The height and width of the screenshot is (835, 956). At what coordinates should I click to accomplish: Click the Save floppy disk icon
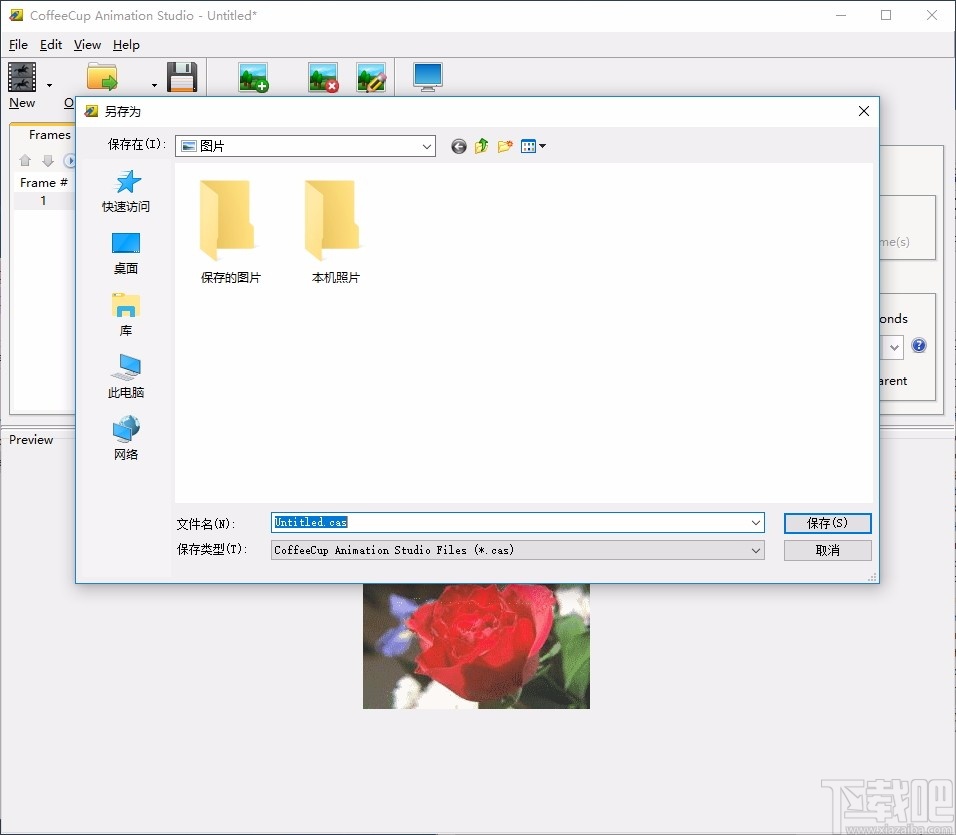pos(182,77)
